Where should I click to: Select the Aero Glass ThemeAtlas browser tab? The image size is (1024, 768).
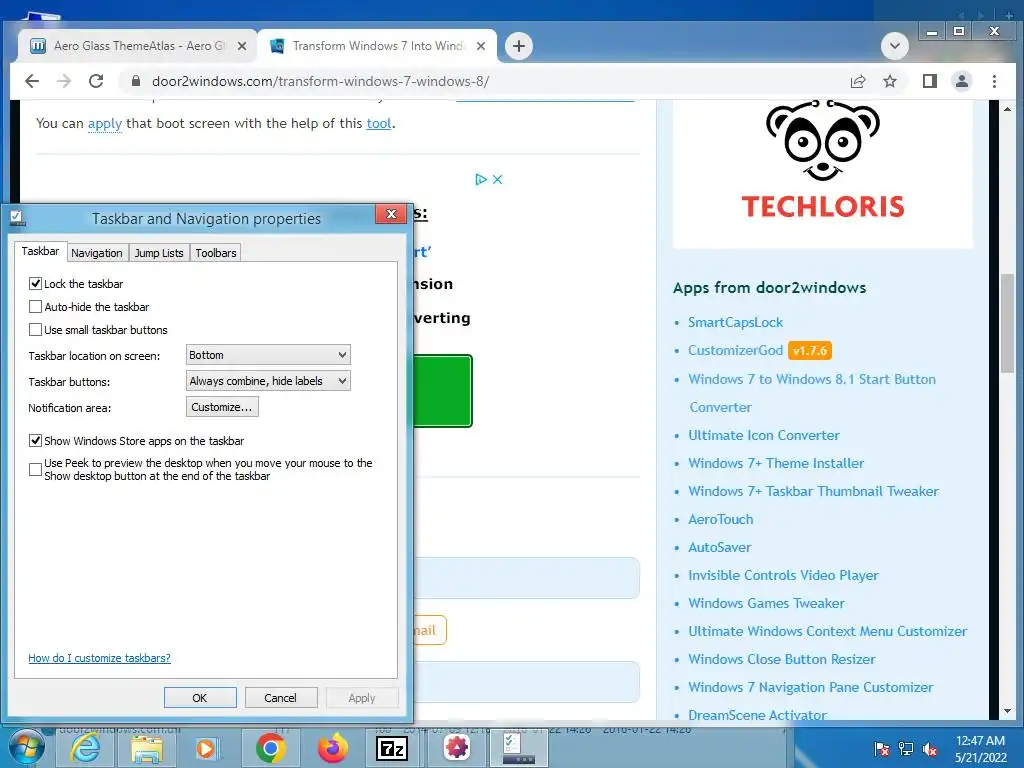[137, 46]
